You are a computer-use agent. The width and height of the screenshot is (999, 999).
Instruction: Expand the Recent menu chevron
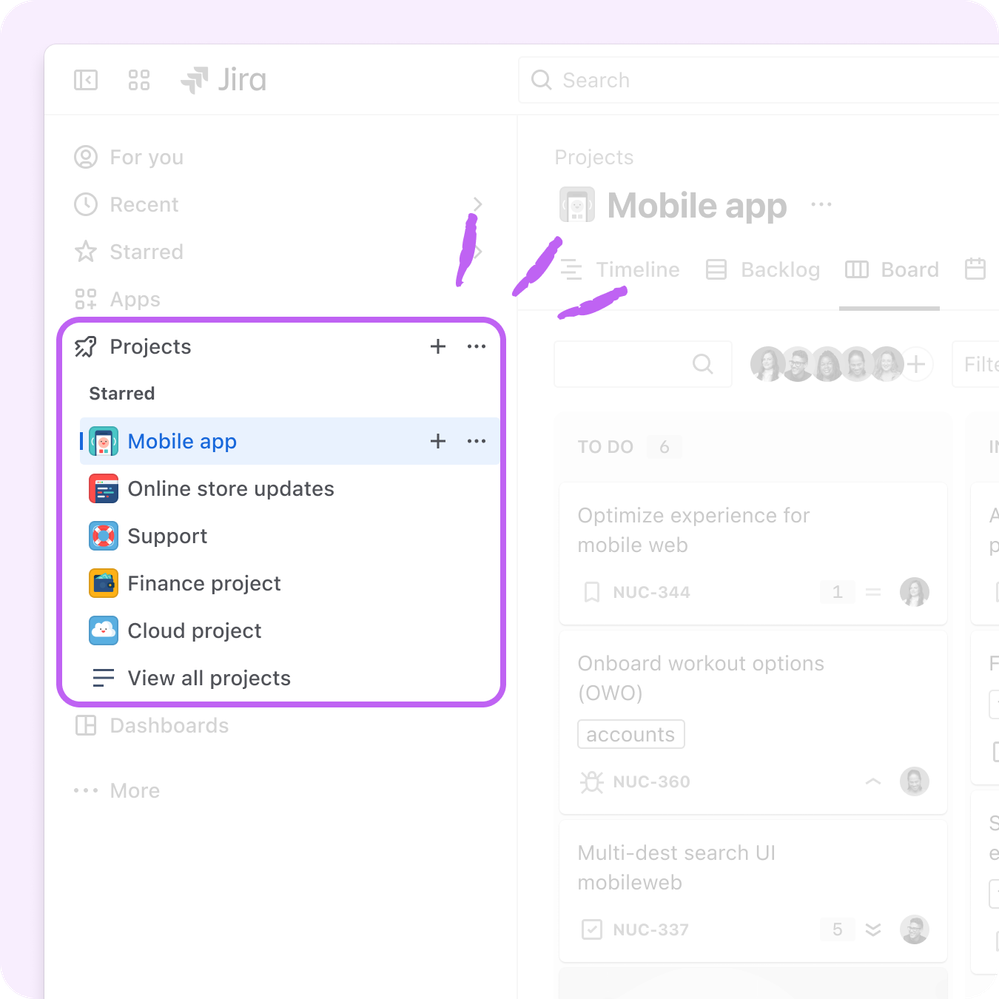478,205
